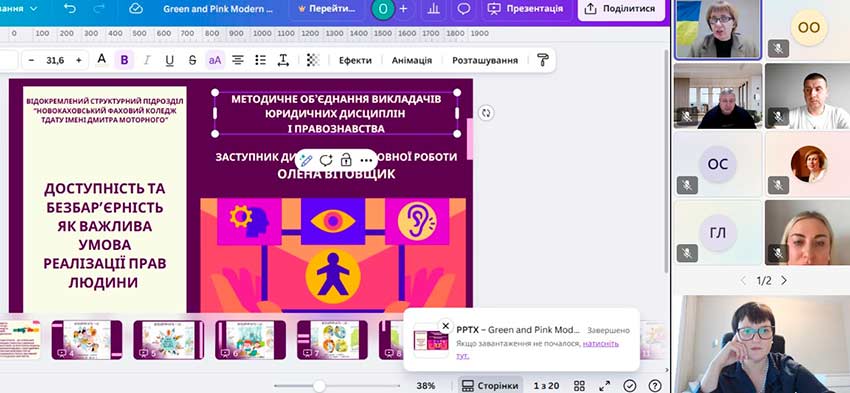The image size is (850, 393).
Task: Select the accessibility illustration on the slide
Action: pyautogui.click(x=333, y=255)
